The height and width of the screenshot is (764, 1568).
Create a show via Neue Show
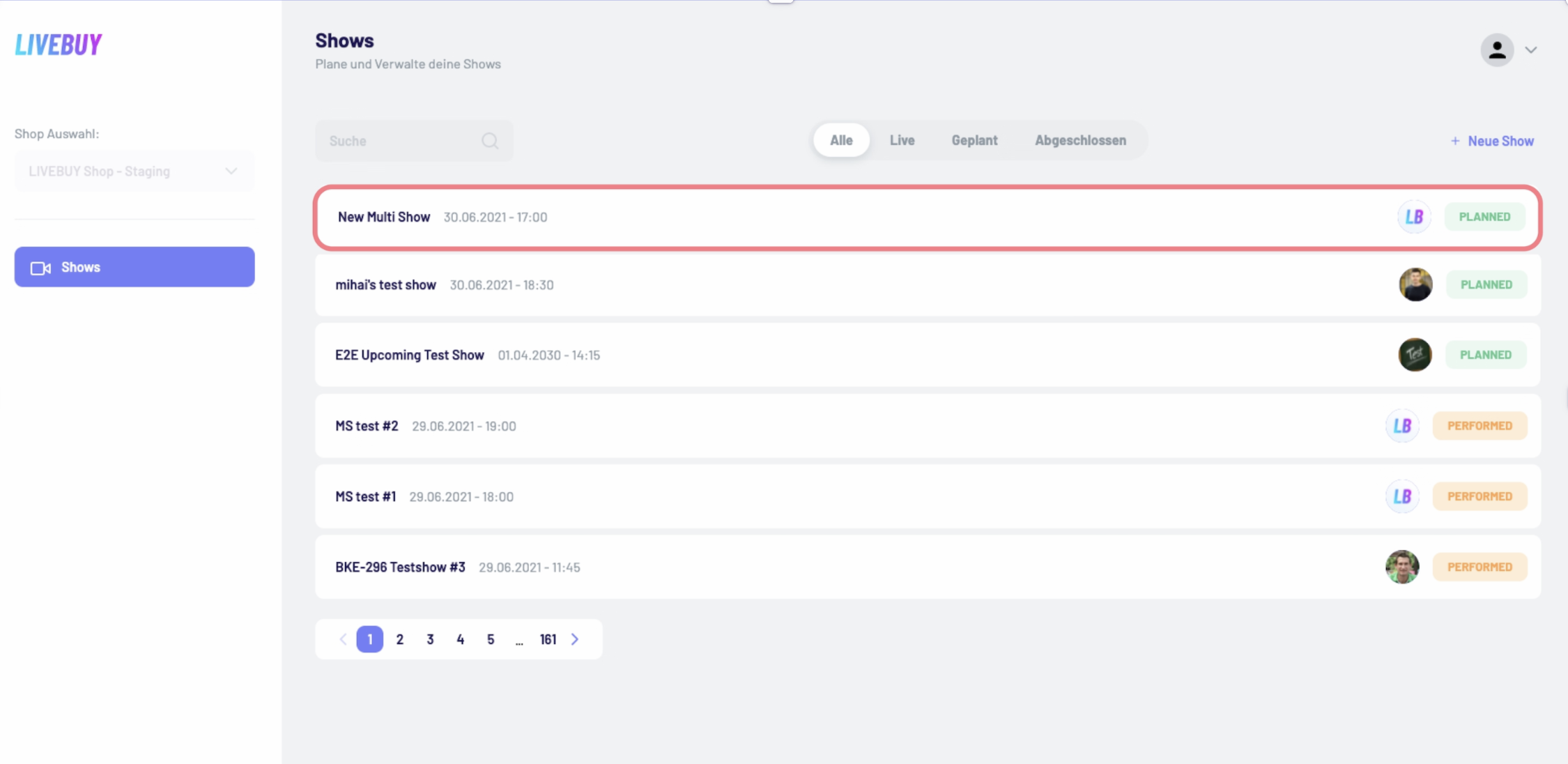1492,141
